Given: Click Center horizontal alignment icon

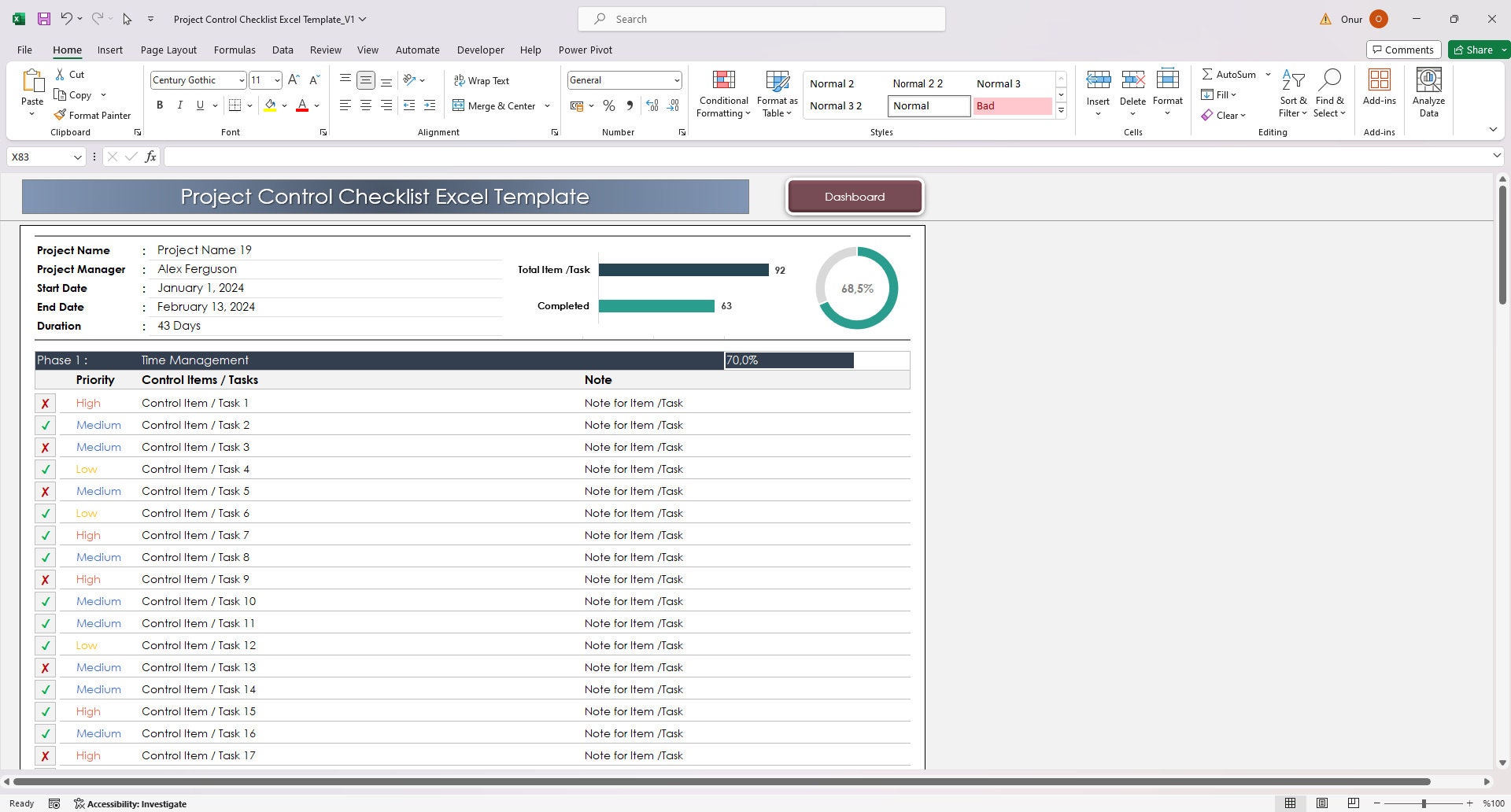Looking at the screenshot, I should (365, 105).
